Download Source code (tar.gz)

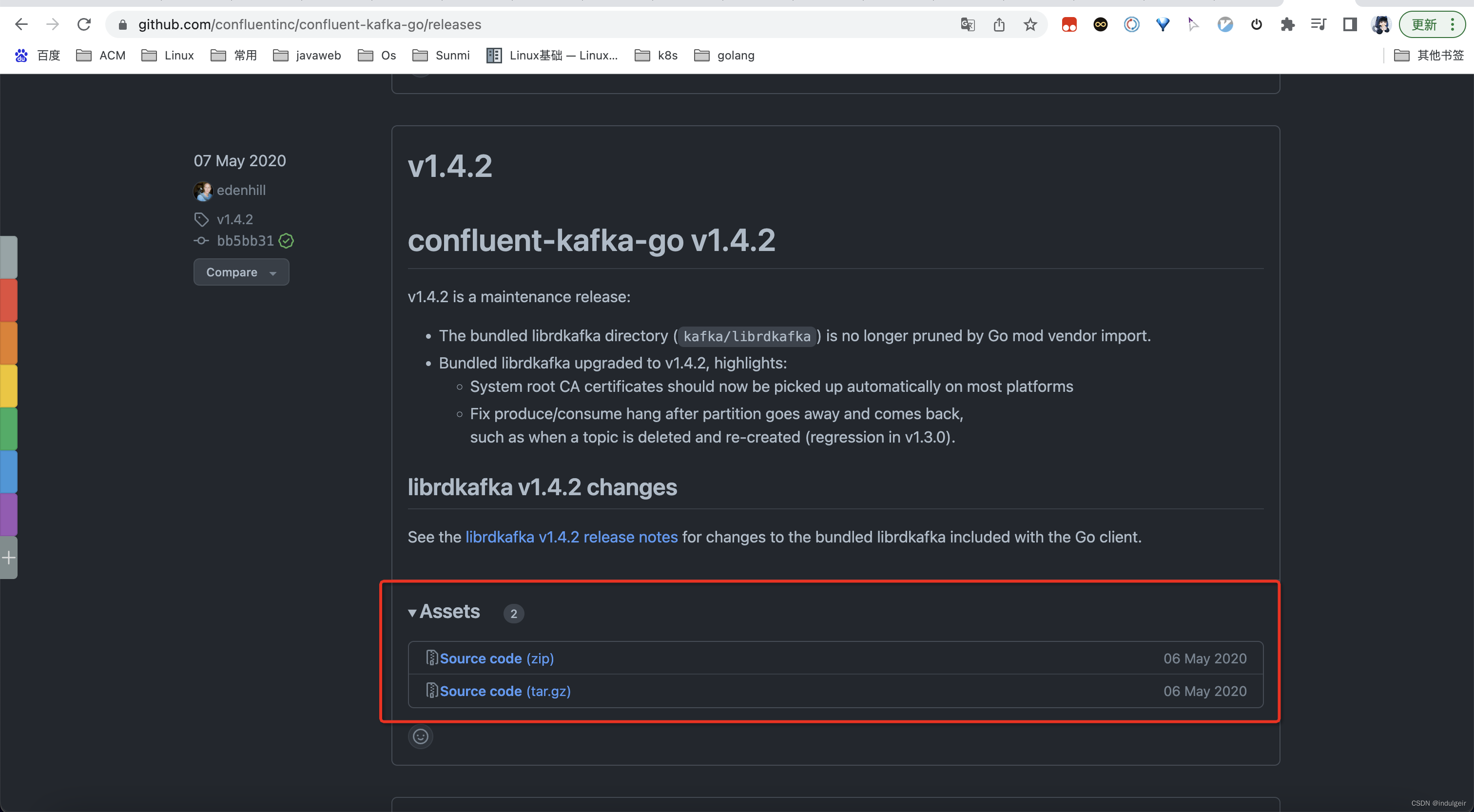[504, 691]
